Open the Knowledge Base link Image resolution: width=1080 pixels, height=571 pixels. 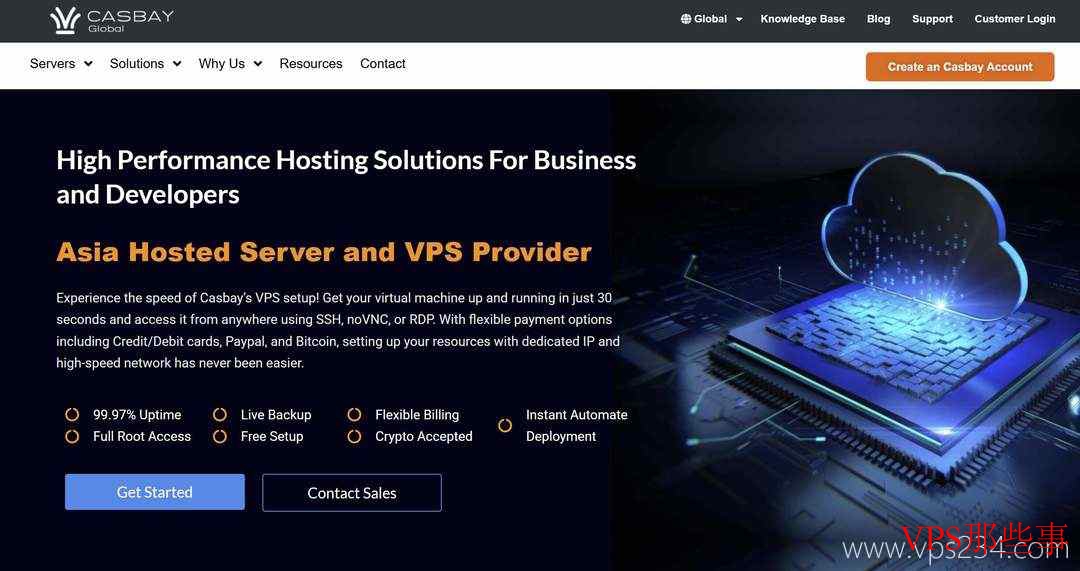pos(802,19)
